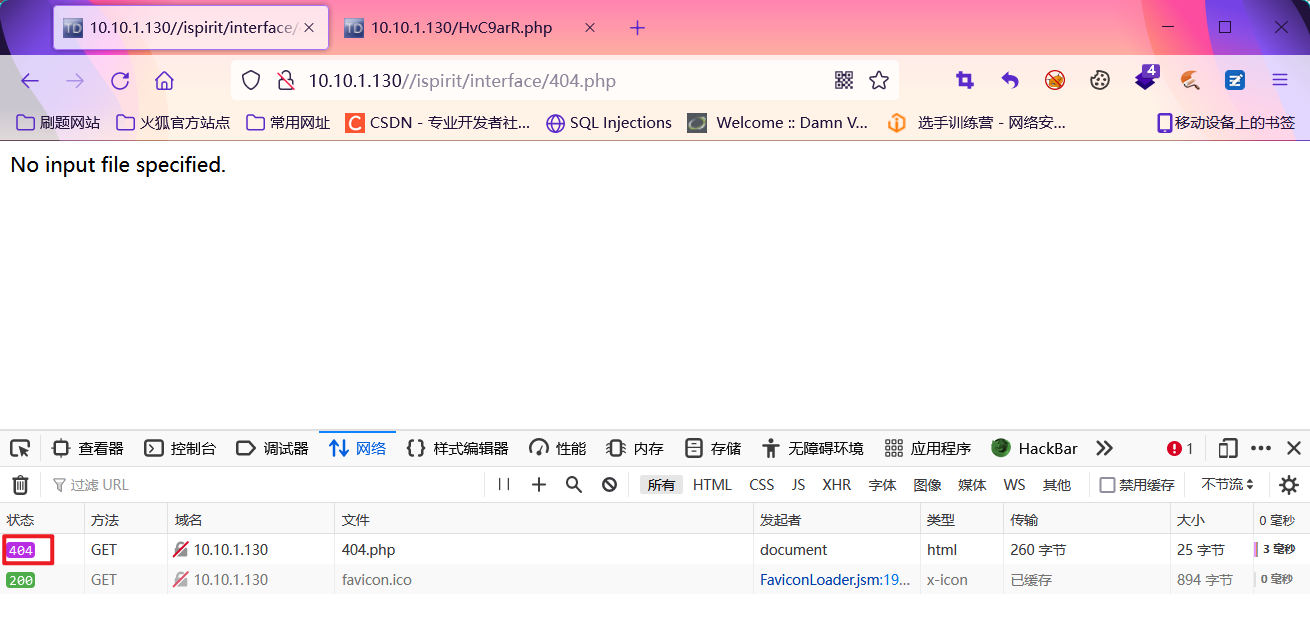
Task: Activate the element picker tool
Action: click(20, 448)
